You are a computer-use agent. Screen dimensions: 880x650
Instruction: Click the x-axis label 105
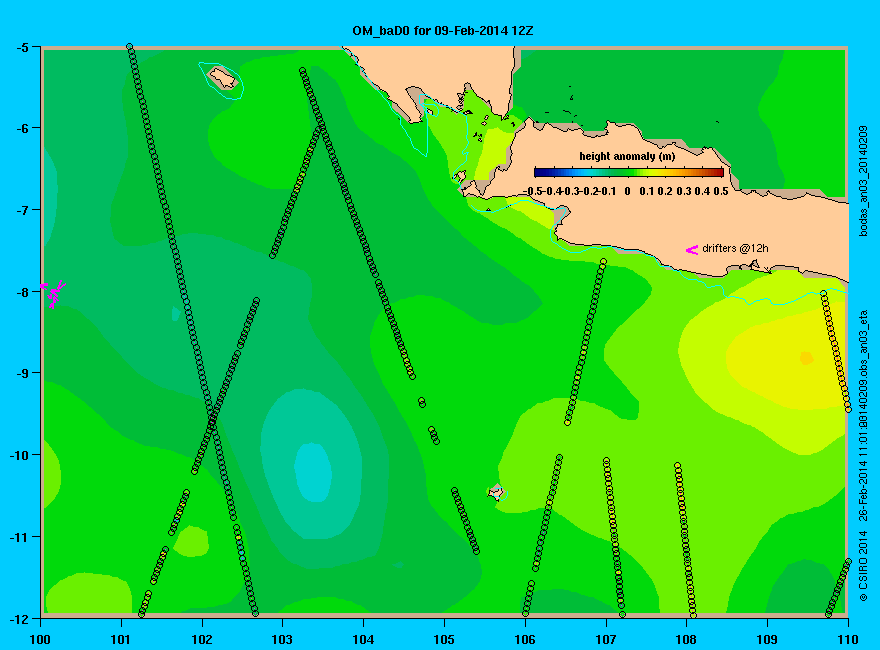point(444,639)
